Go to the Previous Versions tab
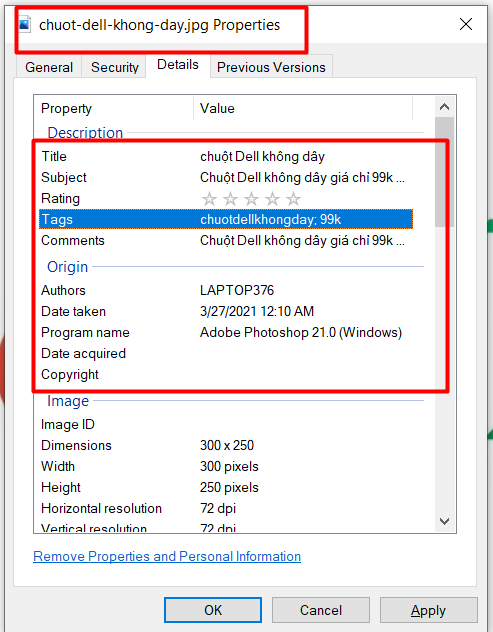This screenshot has width=493, height=632. [x=271, y=67]
